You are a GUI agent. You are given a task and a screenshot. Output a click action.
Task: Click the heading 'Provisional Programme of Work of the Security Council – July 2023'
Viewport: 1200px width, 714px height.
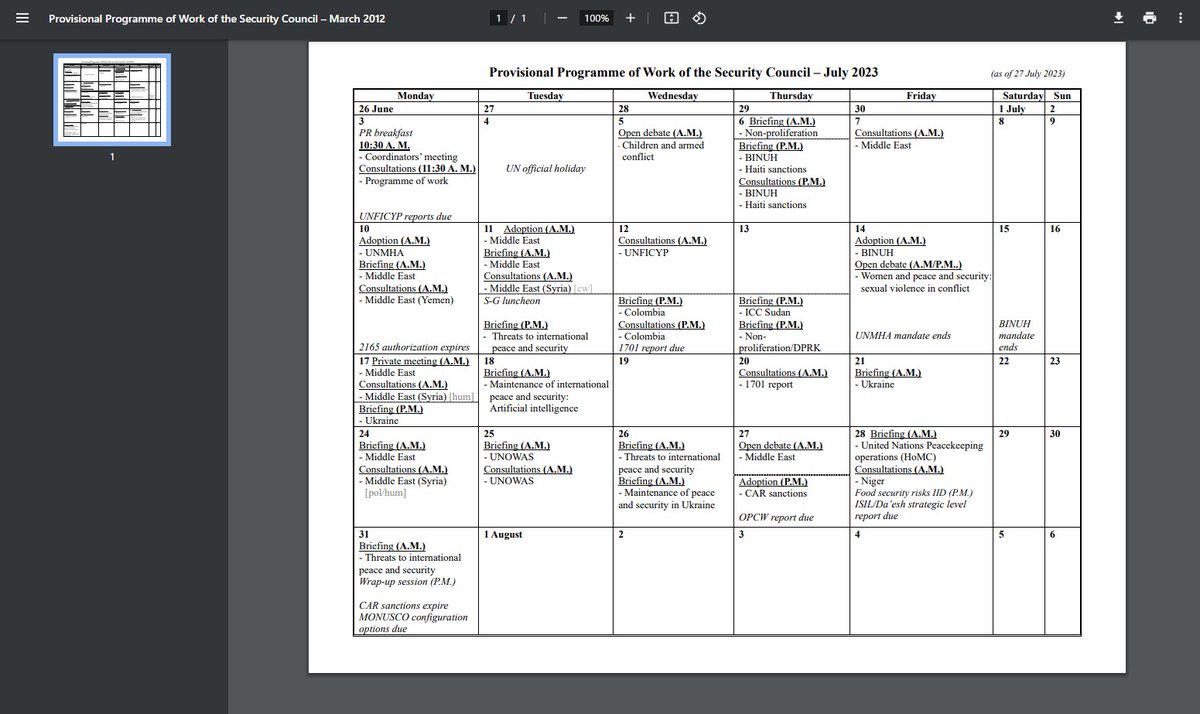[x=684, y=72]
